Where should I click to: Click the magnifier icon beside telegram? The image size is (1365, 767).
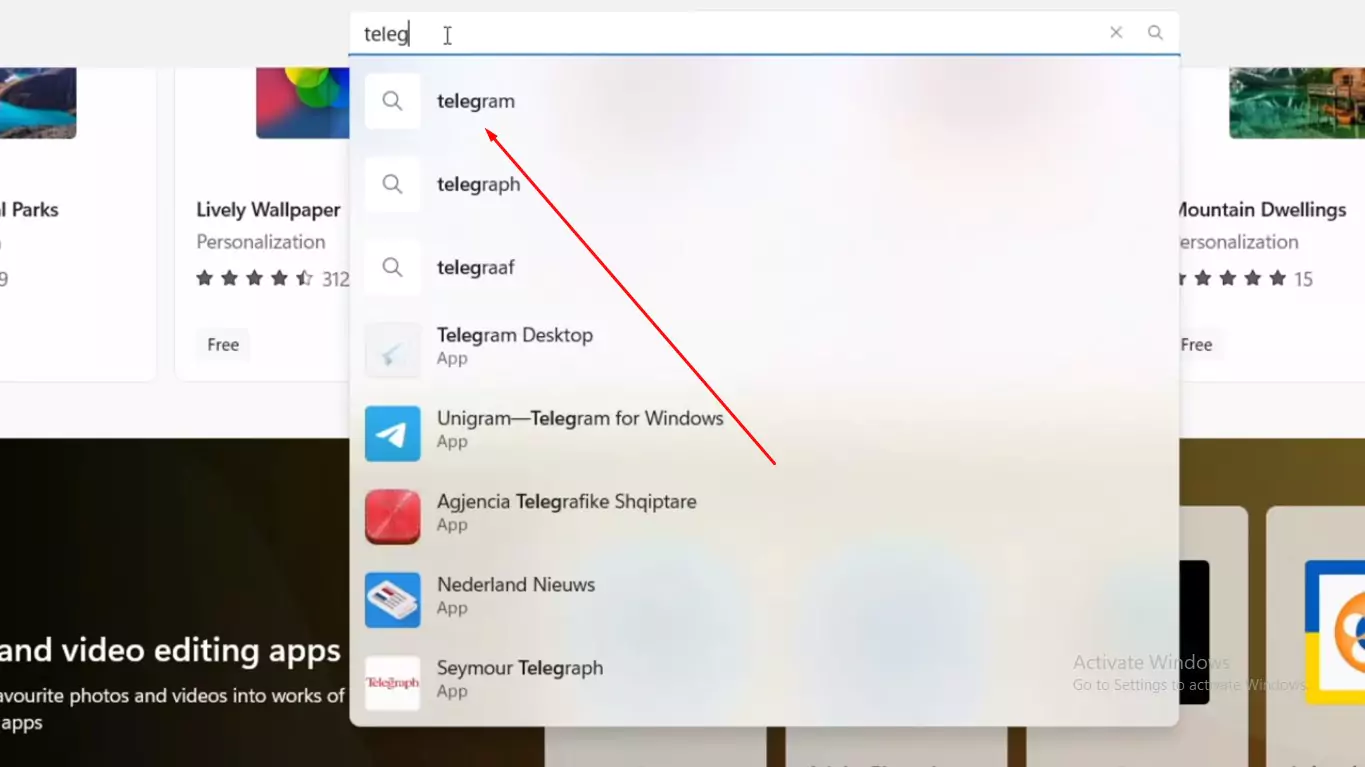pos(393,101)
